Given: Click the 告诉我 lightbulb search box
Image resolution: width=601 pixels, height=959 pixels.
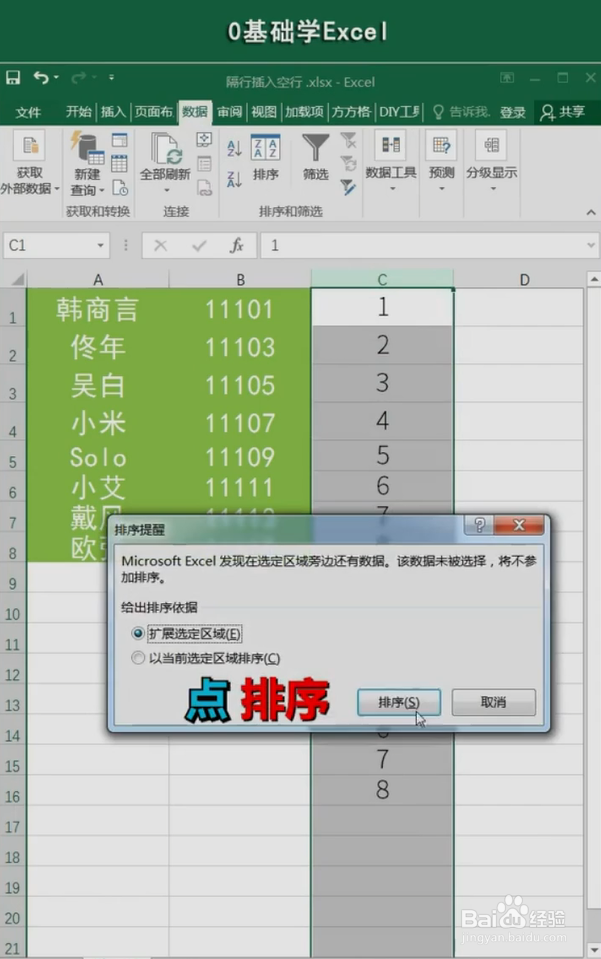Looking at the screenshot, I should click(x=462, y=112).
